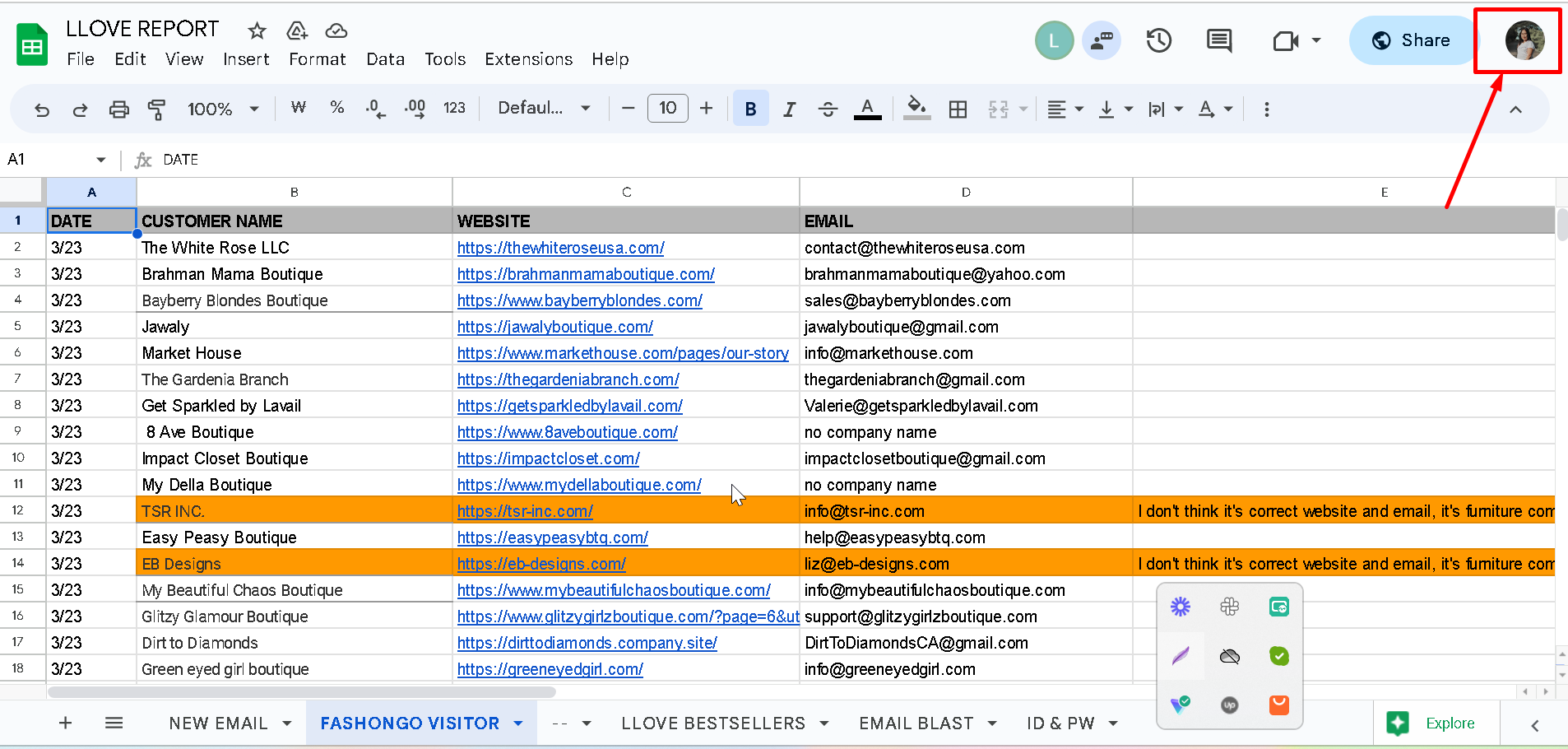Open FASHONGO VISITOR tab options arrow
Viewport: 1568px width, 749px height.
point(518,723)
